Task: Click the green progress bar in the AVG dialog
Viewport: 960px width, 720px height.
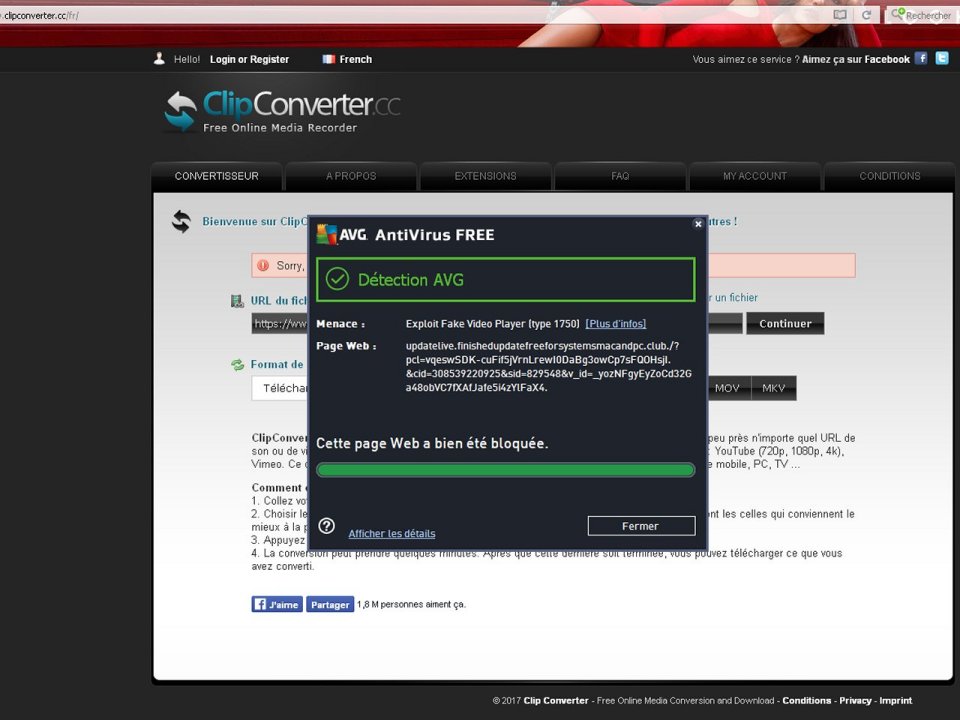Action: pyautogui.click(x=505, y=469)
